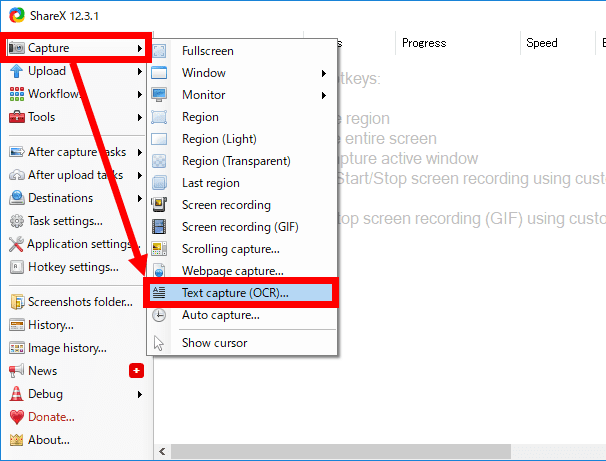606x461 pixels.
Task: Click the Application settings wrench icon
Action: pyautogui.click(x=16, y=244)
